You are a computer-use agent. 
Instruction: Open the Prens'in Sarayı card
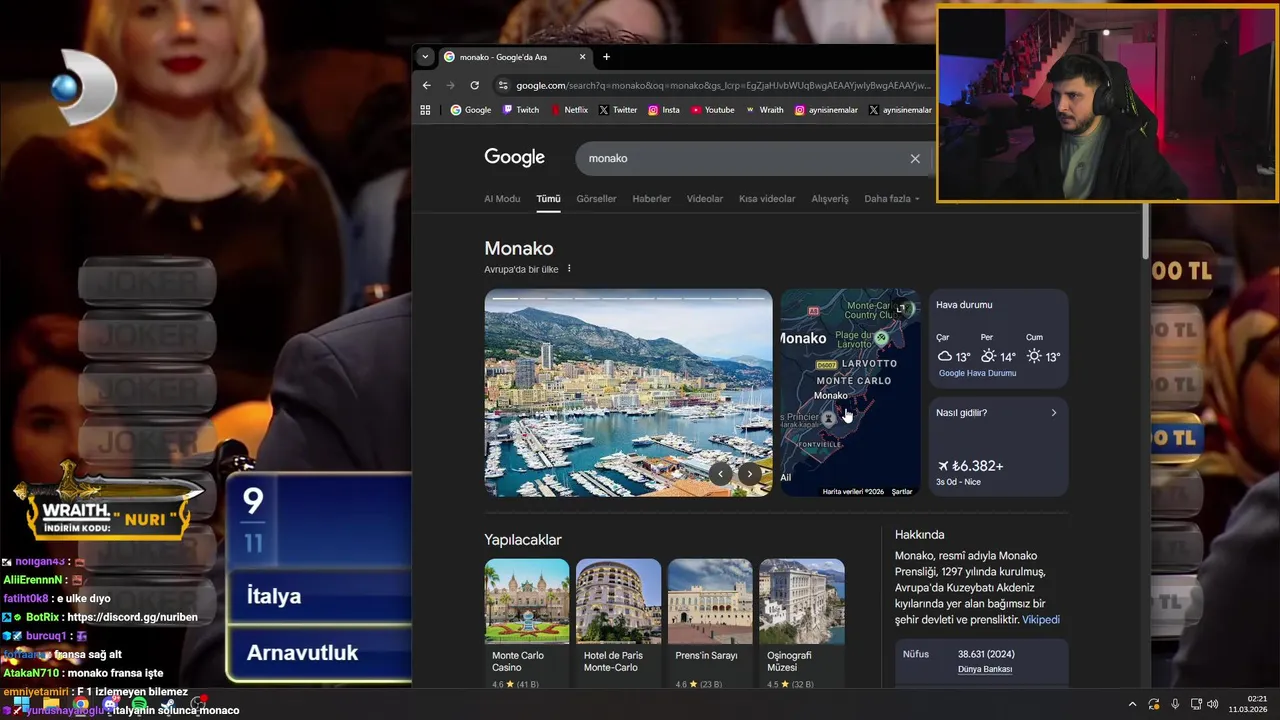coord(710,625)
